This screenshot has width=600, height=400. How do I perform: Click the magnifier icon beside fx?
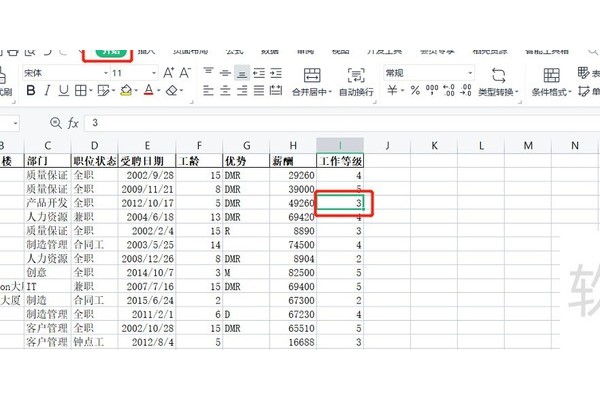56,123
